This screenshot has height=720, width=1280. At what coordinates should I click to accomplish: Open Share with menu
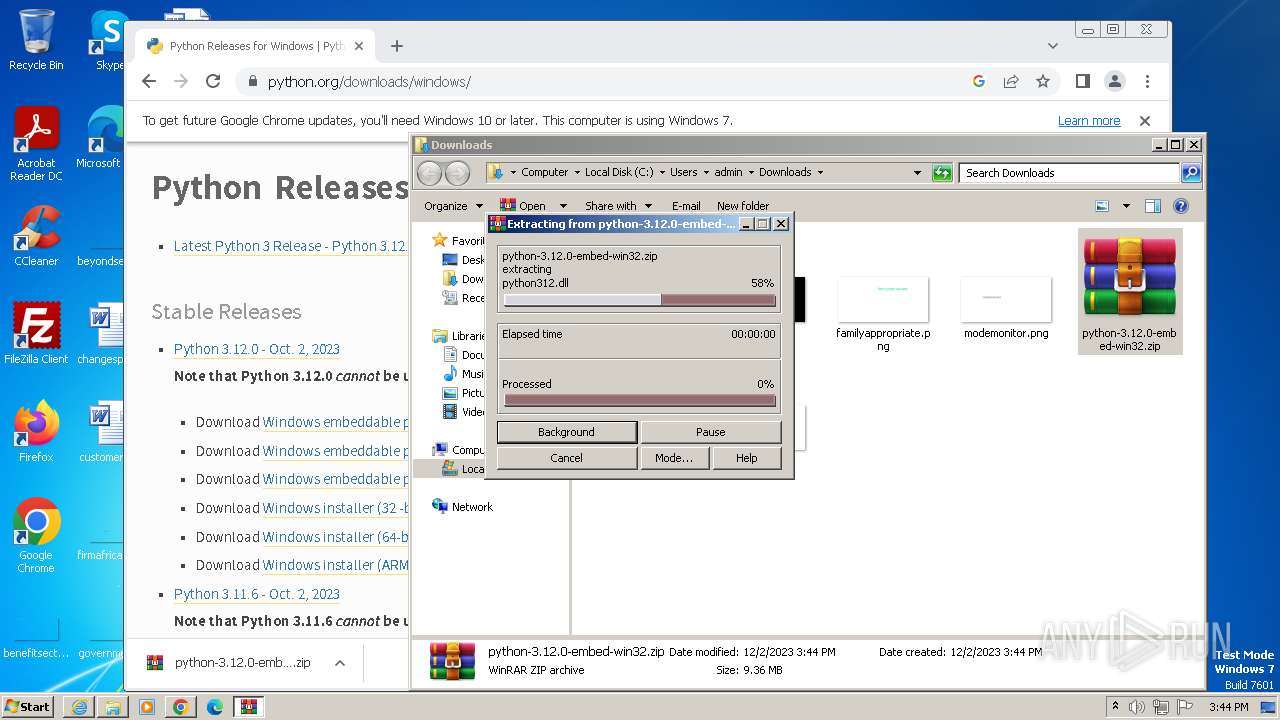618,206
